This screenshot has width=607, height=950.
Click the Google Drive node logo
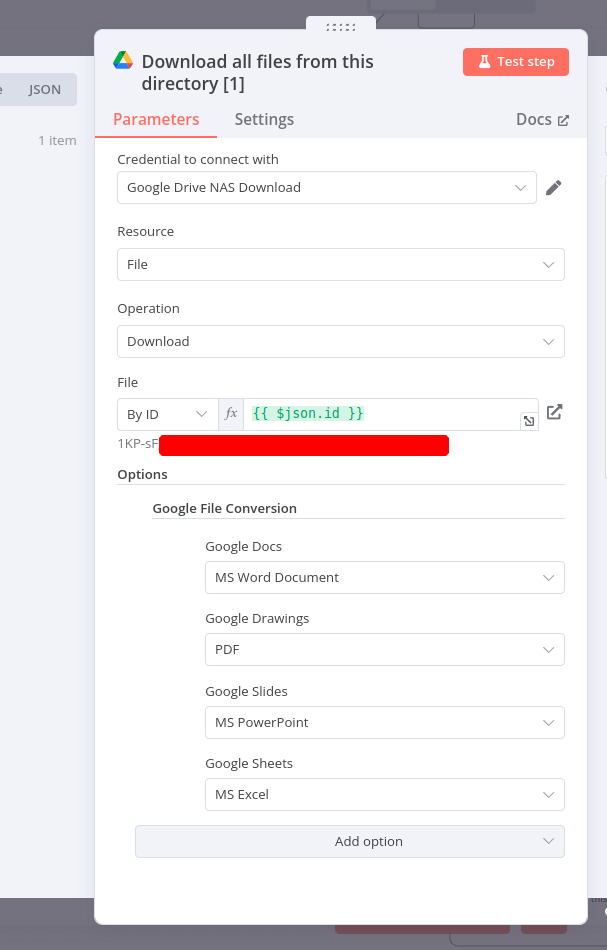click(122, 61)
